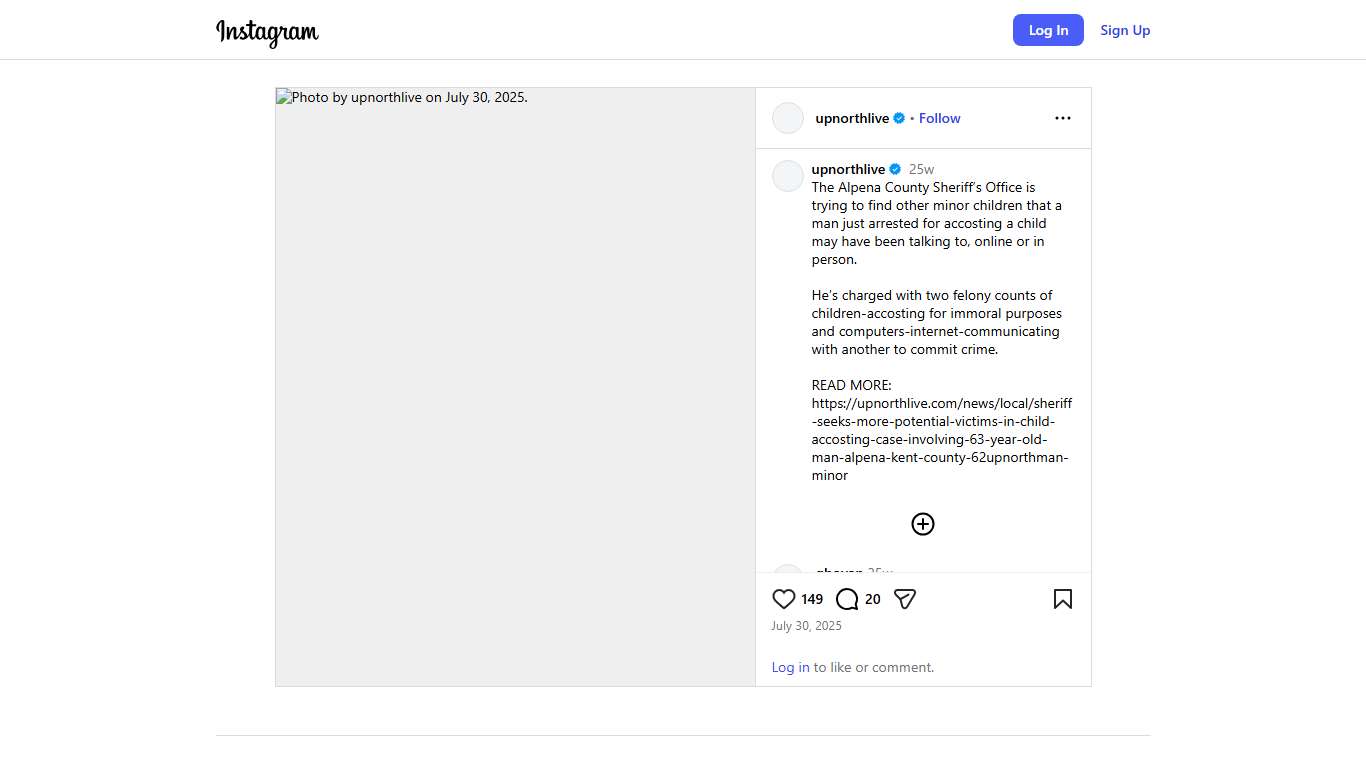
Task: Load more comments with the plus circle
Action: (x=922, y=524)
